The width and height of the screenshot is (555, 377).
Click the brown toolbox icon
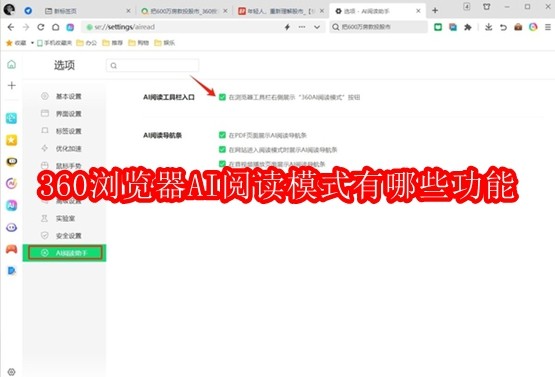point(518,27)
